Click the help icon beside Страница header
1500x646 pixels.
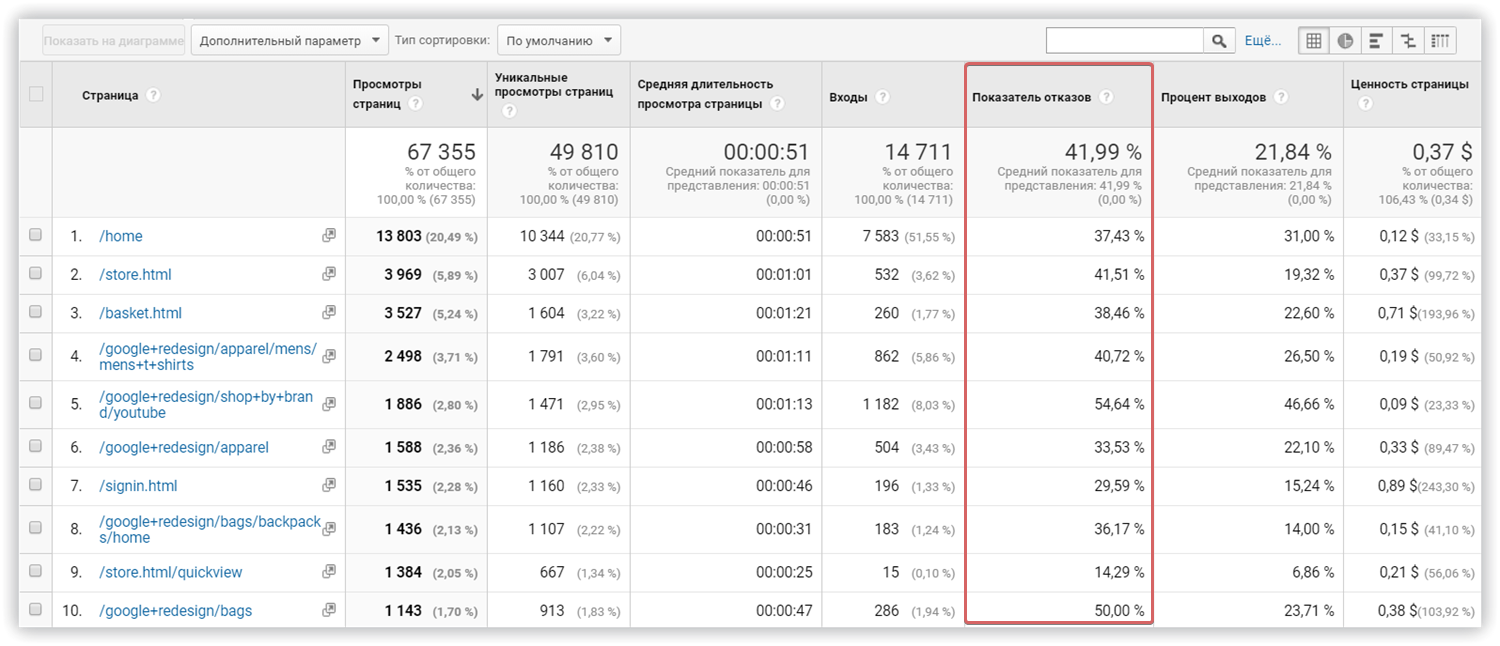(152, 96)
